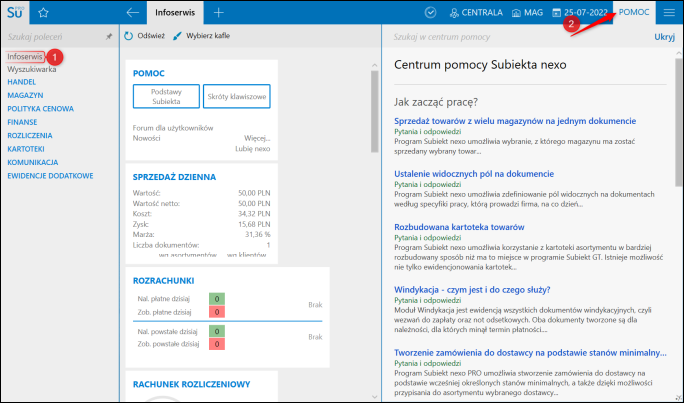Click red Zob. płatne dzisiaj value
The height and width of the screenshot is (403, 684).
click(x=217, y=312)
